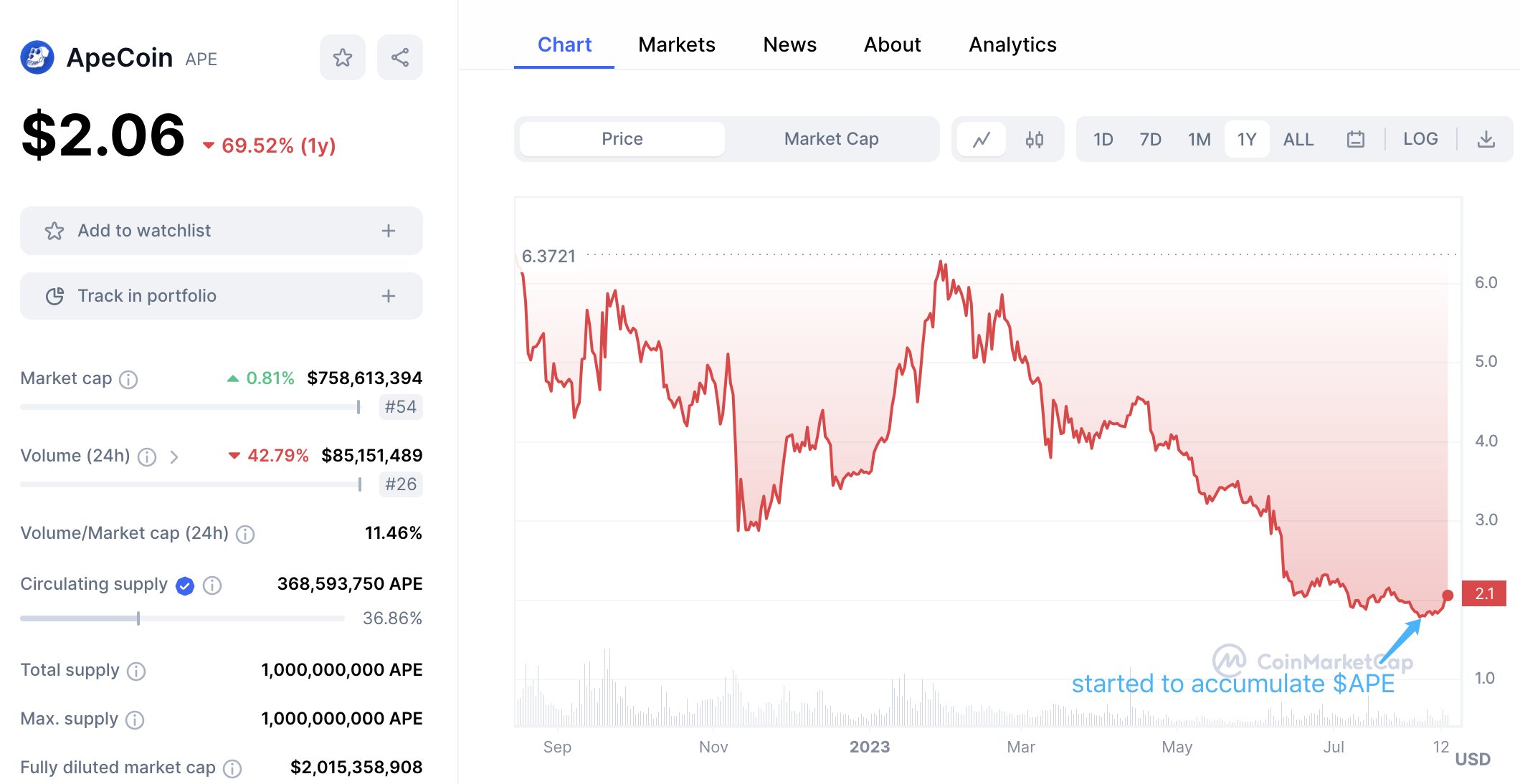Open the Analytics tab
Viewport: 1520px width, 784px height.
coord(1012,44)
